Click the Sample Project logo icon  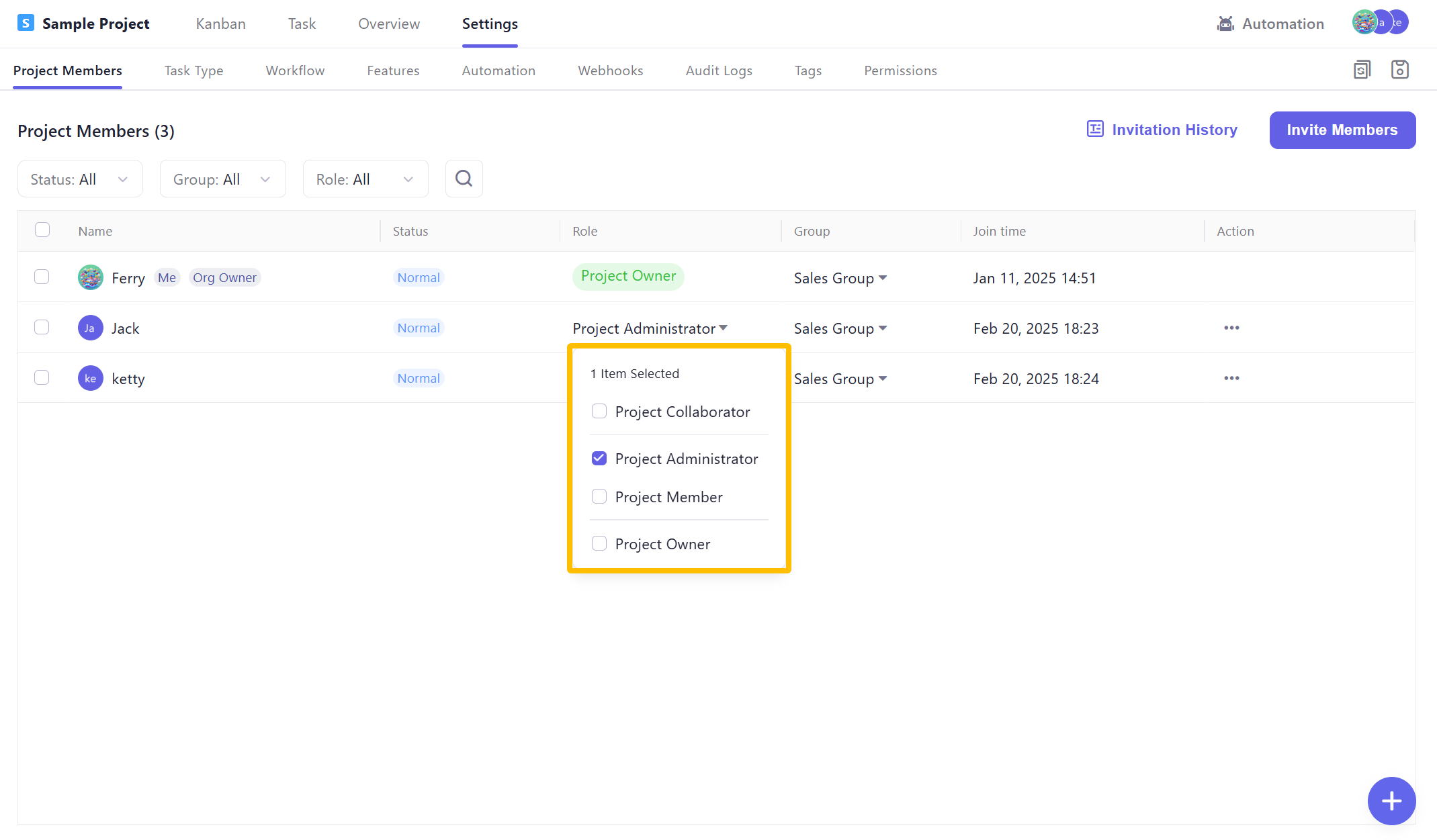[26, 24]
